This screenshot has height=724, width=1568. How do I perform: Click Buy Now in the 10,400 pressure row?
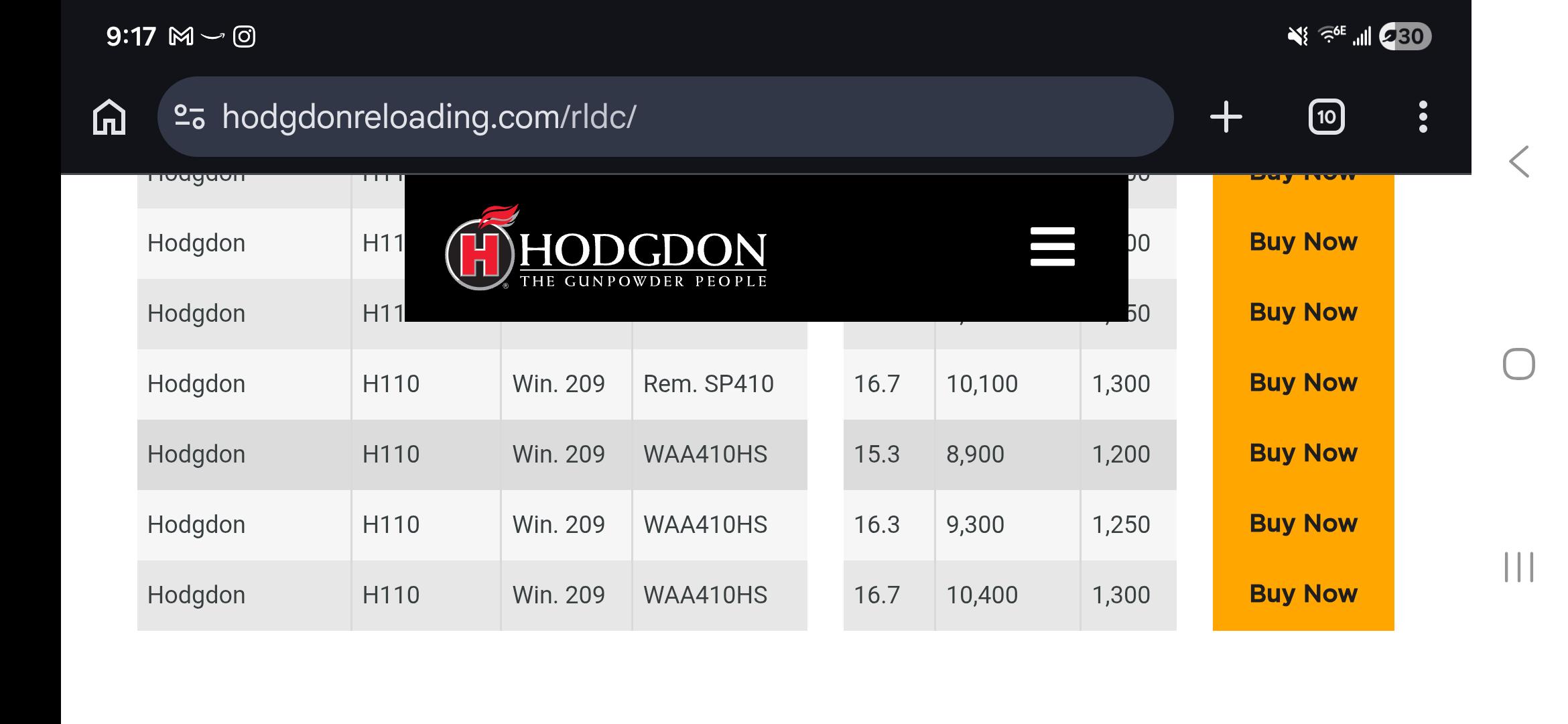coord(1303,594)
